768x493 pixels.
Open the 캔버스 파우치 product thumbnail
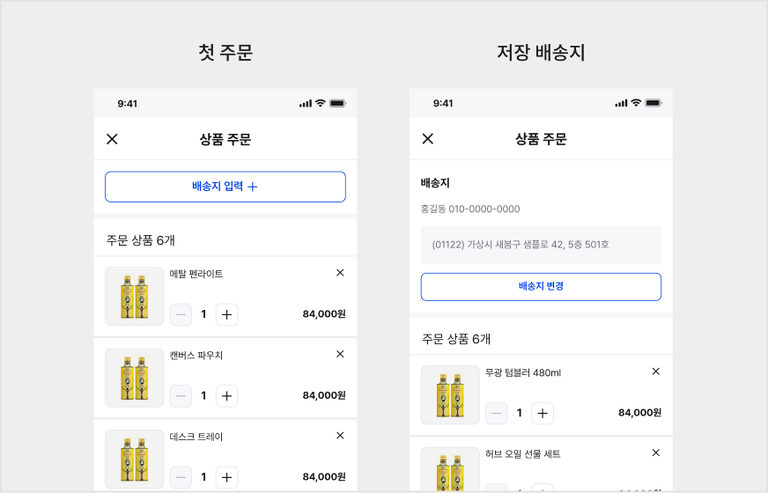pyautogui.click(x=134, y=377)
